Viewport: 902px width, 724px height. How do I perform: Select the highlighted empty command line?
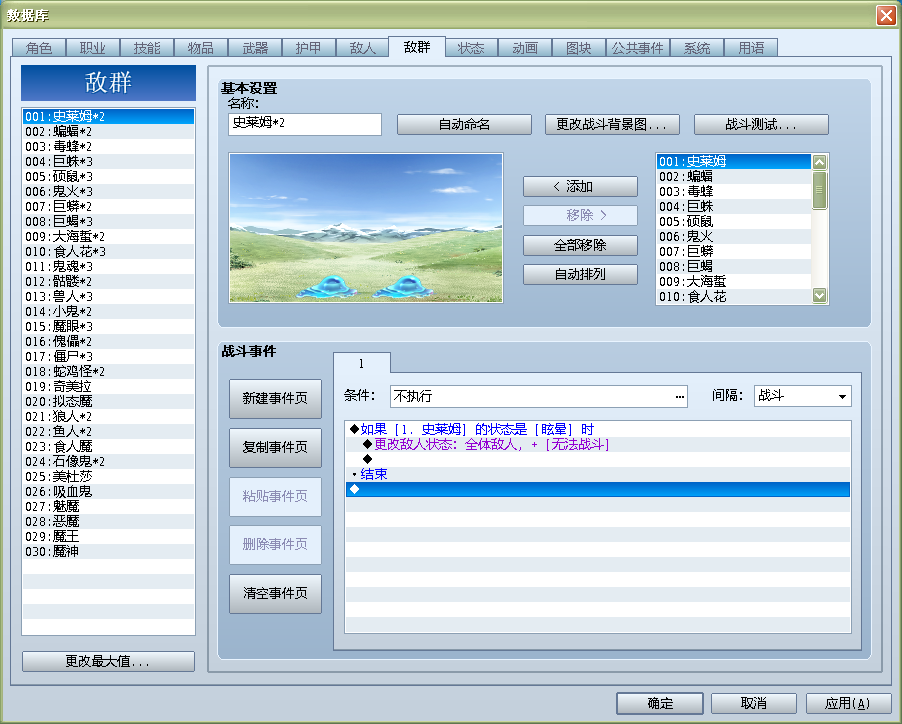point(597,489)
